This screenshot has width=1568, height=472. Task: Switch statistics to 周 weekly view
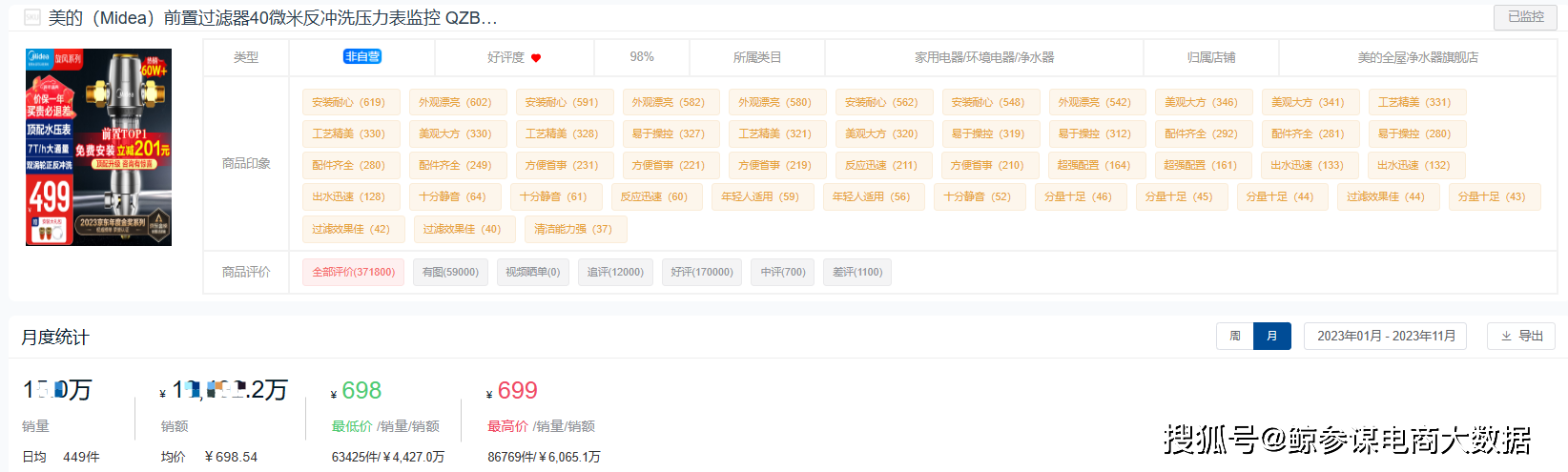coord(1235,336)
